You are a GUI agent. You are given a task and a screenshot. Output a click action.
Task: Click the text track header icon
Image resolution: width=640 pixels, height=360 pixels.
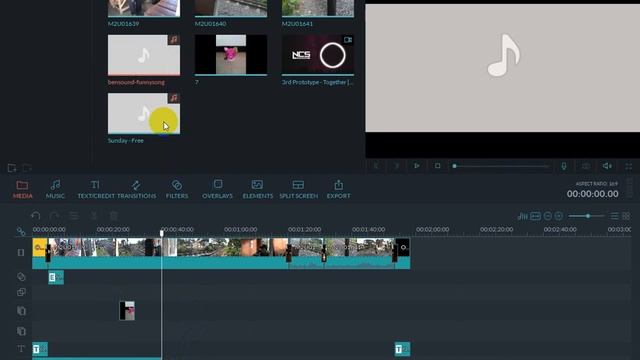pos(21,349)
